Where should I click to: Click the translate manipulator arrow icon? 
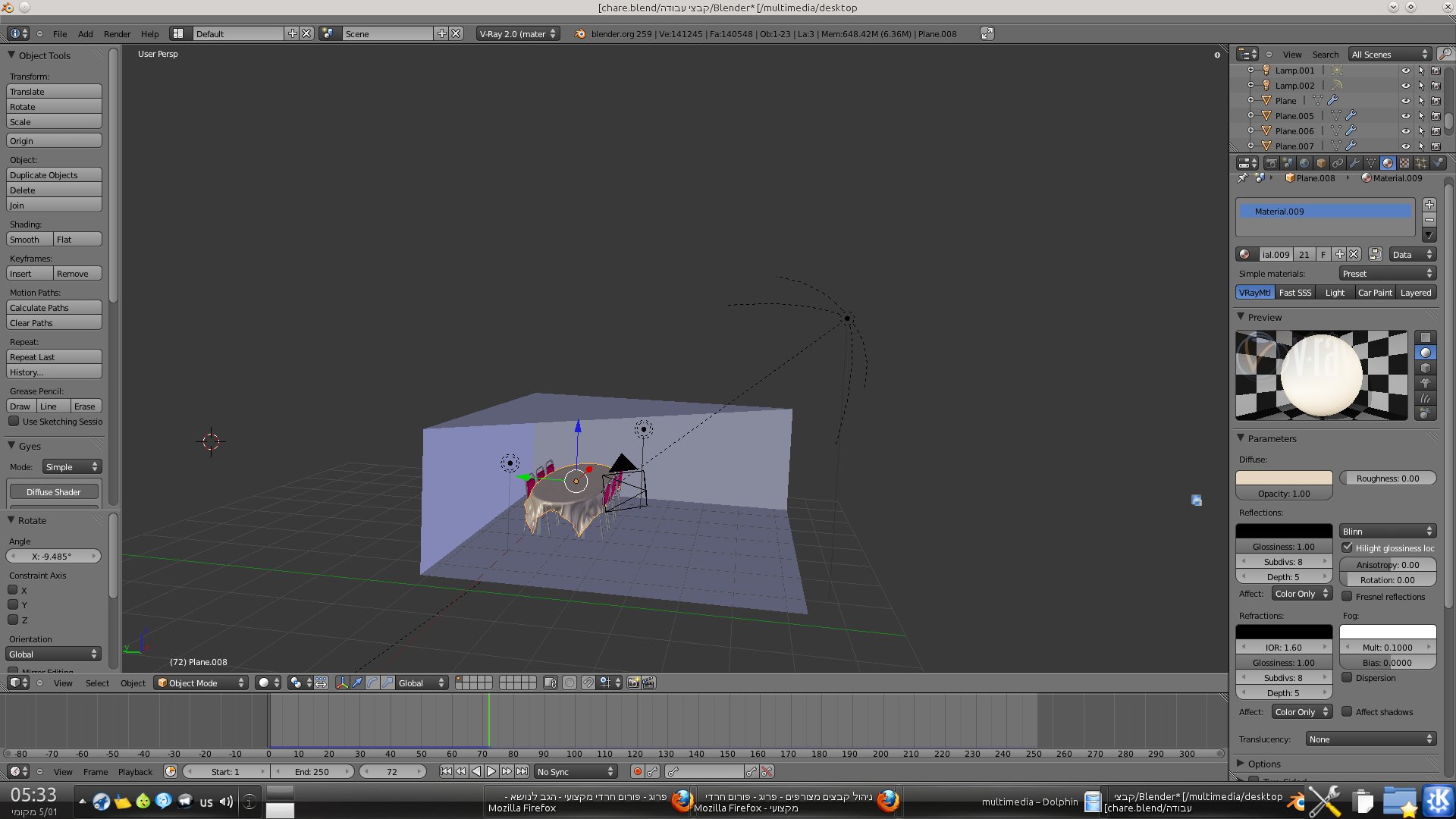(x=357, y=683)
